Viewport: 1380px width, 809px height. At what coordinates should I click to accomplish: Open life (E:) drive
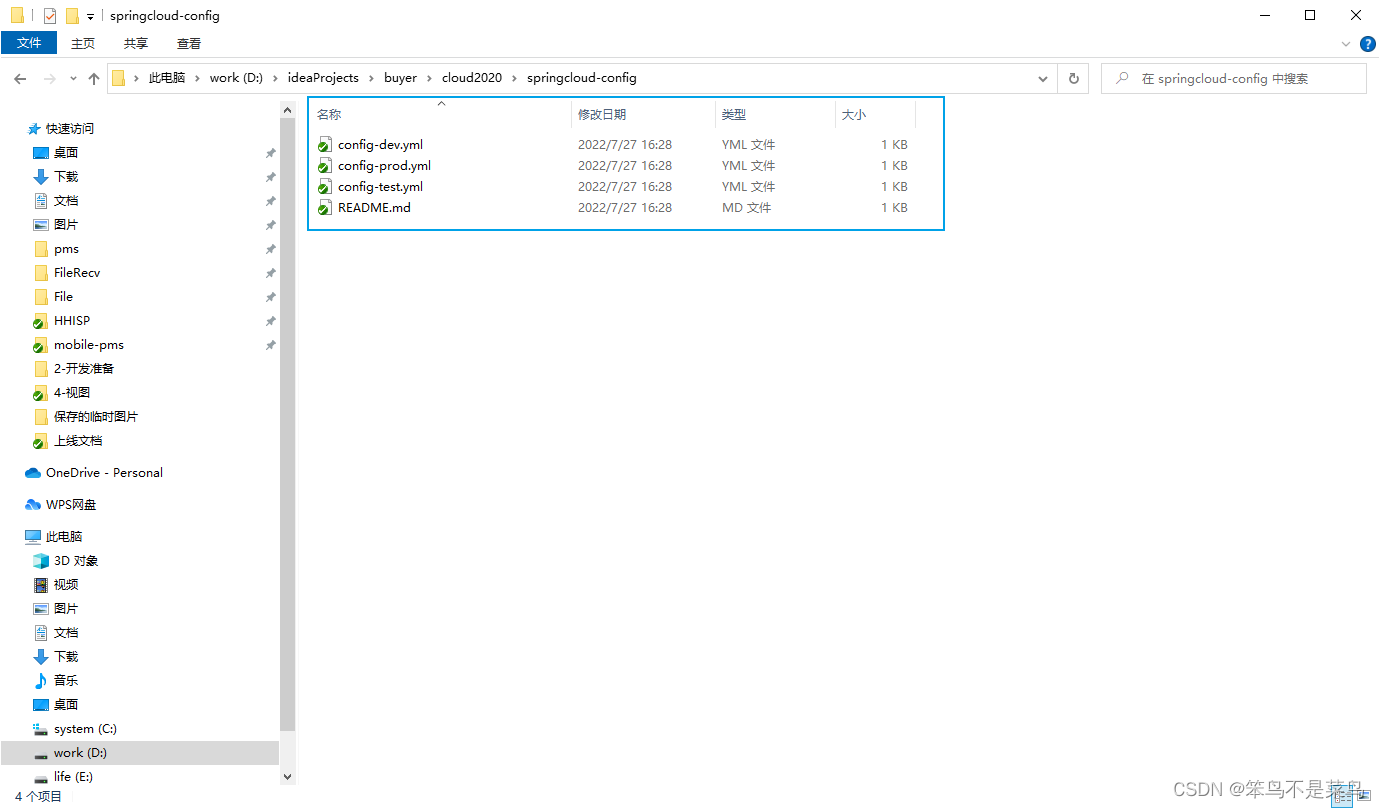point(73,777)
